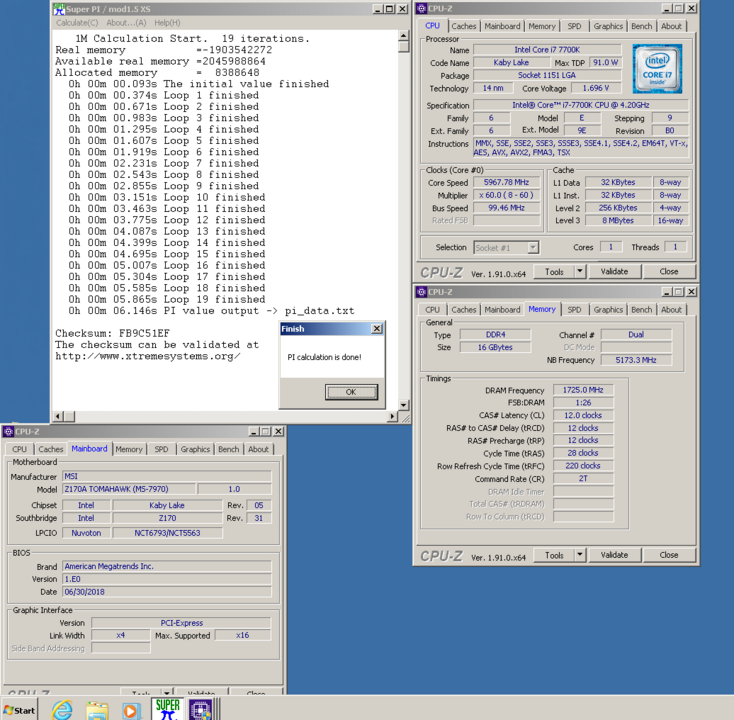734x720 pixels.
Task: Select Bench tab in Mainboard CPU-Z window
Action: pos(228,449)
